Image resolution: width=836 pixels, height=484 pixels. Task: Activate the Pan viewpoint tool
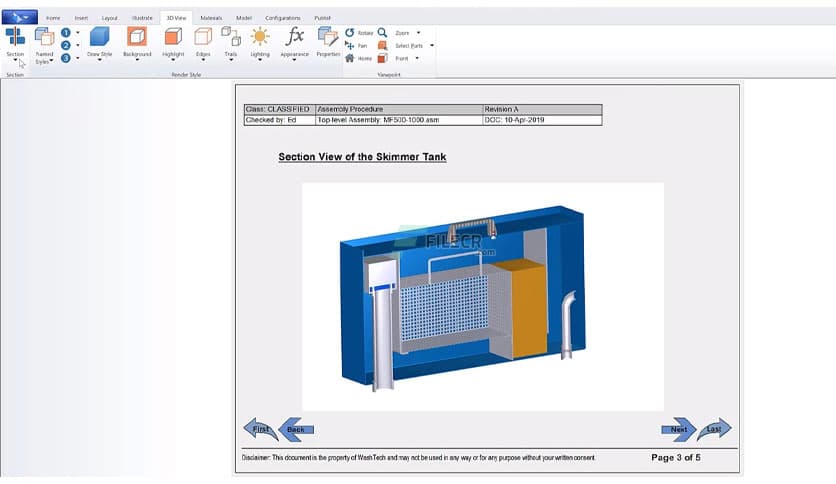pos(350,45)
